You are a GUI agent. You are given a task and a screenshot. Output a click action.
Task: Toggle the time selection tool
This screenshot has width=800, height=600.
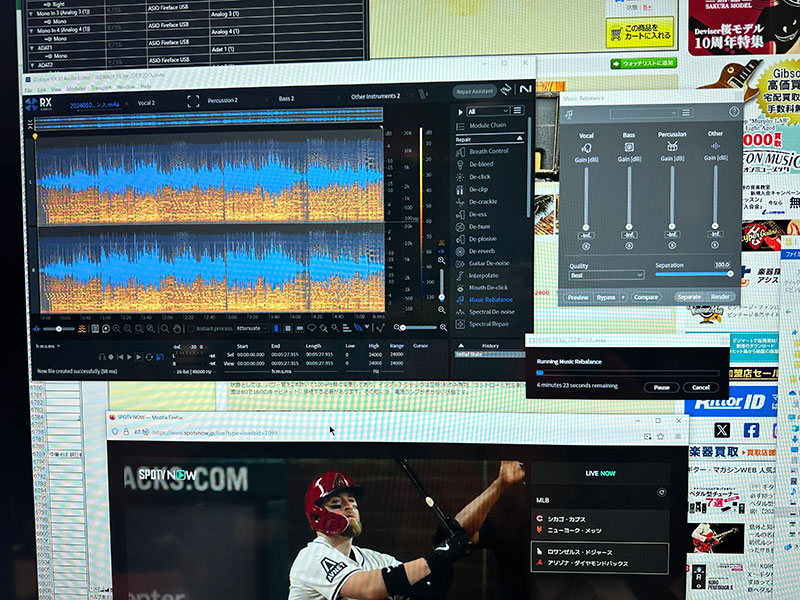coord(276,328)
